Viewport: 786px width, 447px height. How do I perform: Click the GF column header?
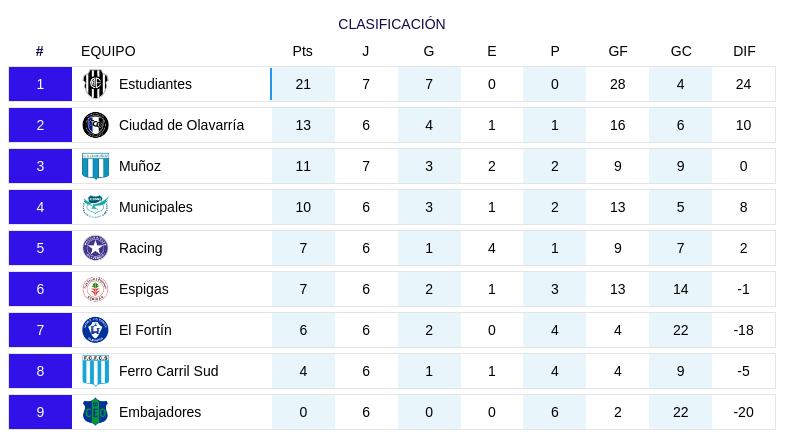point(618,51)
